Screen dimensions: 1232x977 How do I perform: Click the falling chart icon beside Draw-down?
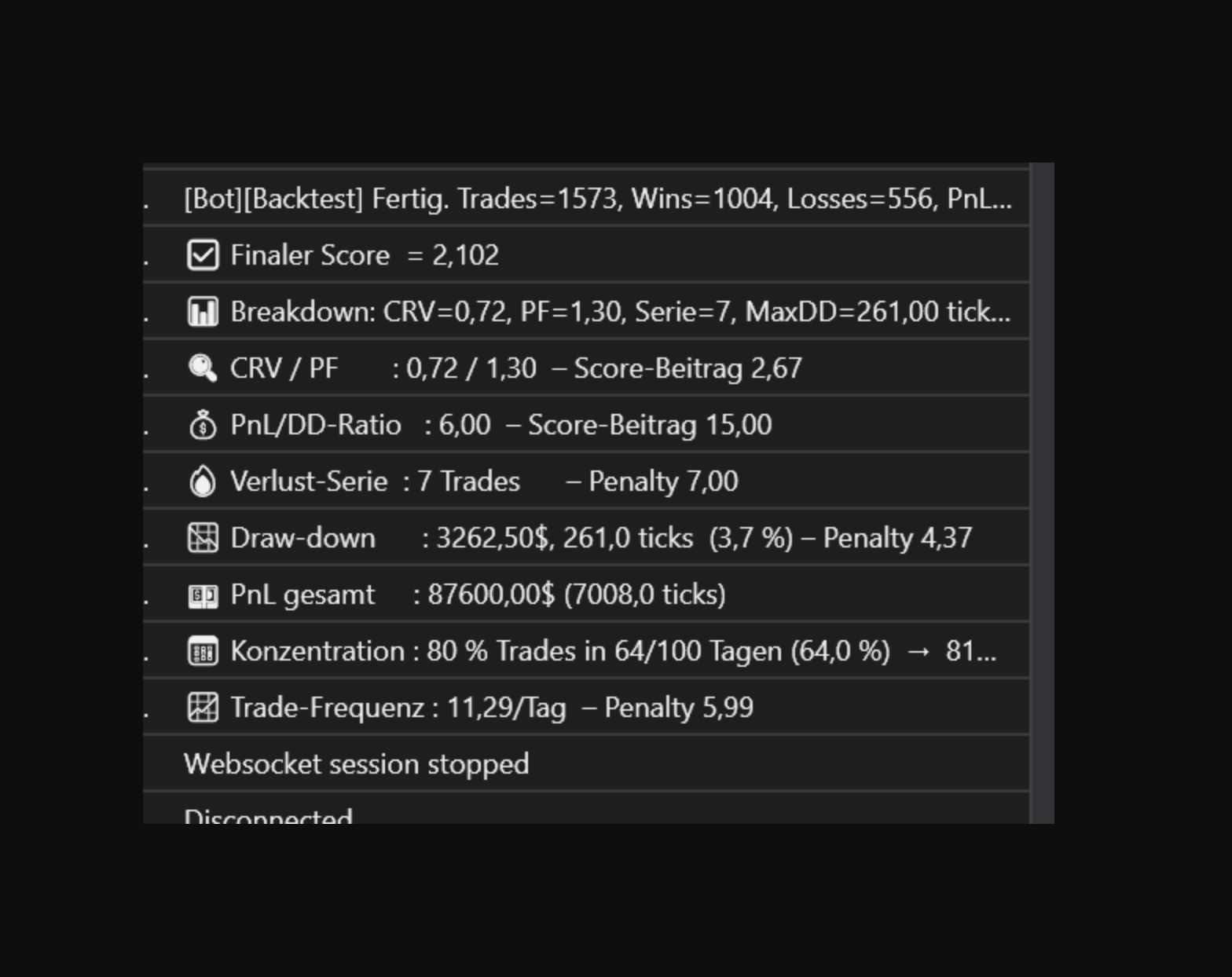pos(203,538)
